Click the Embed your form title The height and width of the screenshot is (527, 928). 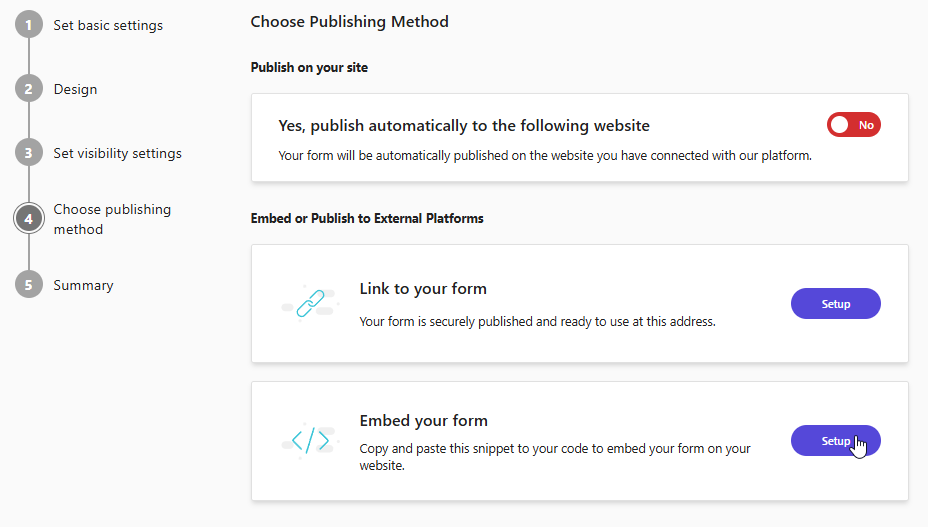(x=423, y=421)
